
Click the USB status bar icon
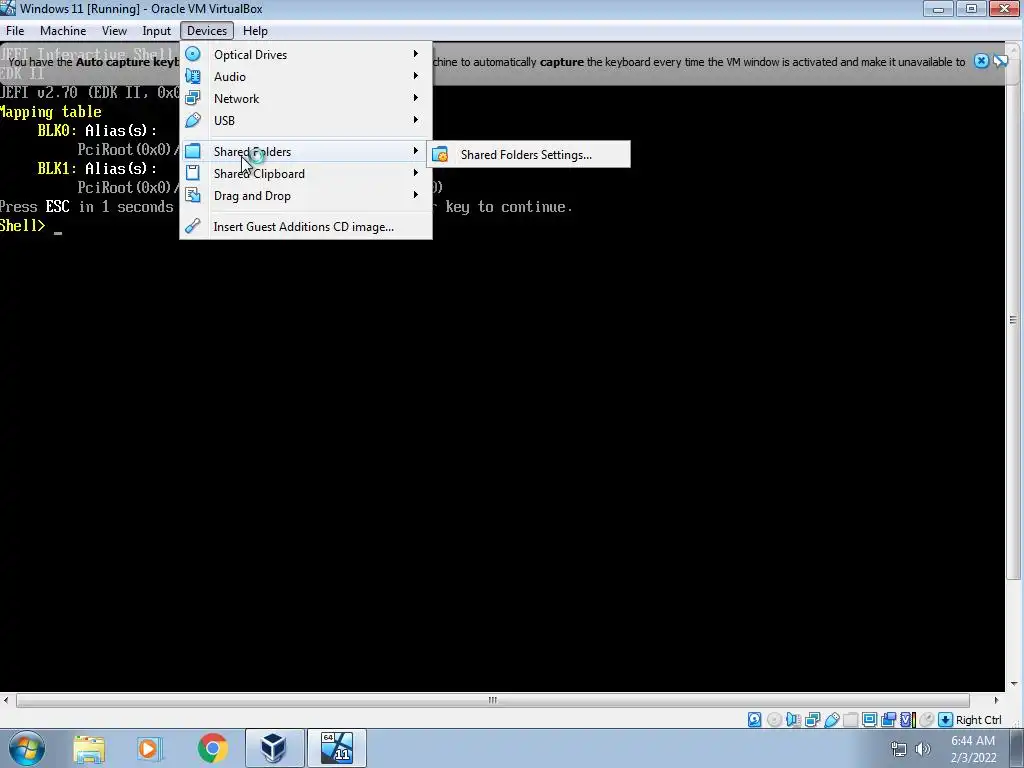pos(831,720)
